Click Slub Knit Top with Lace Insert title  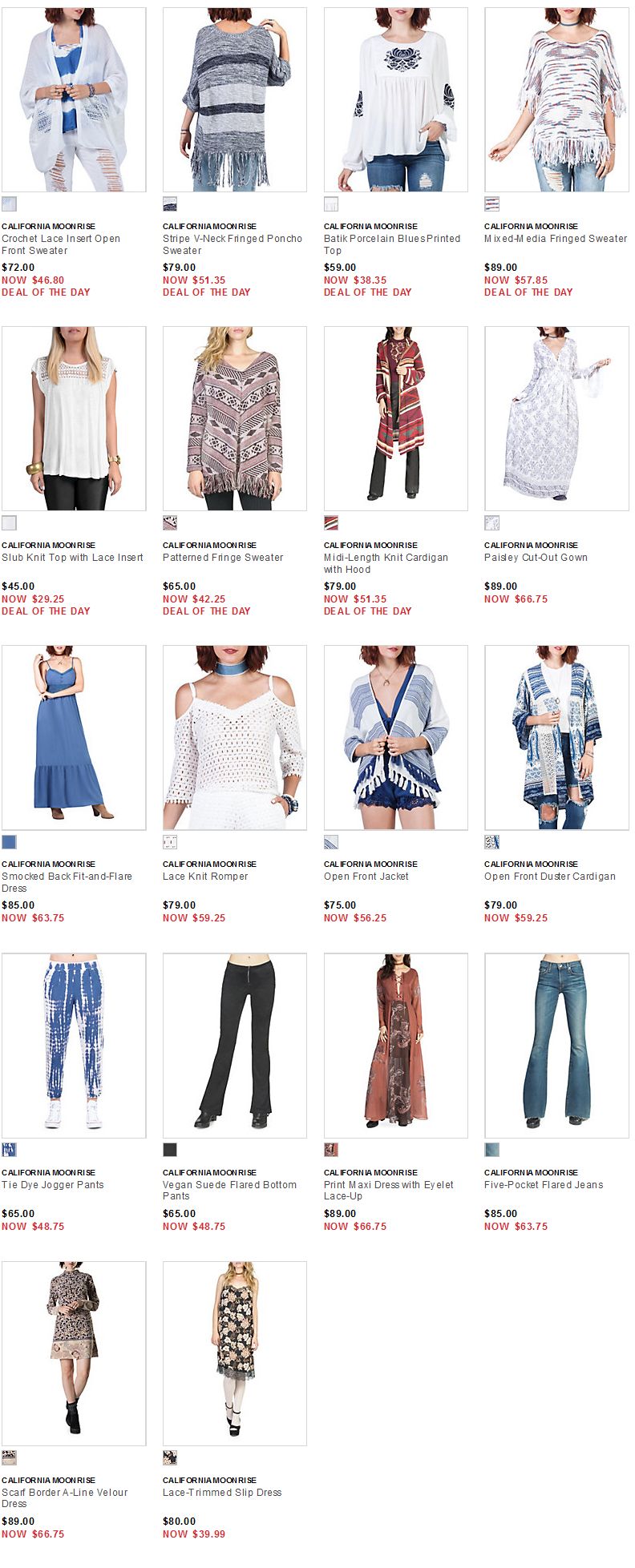point(72,558)
